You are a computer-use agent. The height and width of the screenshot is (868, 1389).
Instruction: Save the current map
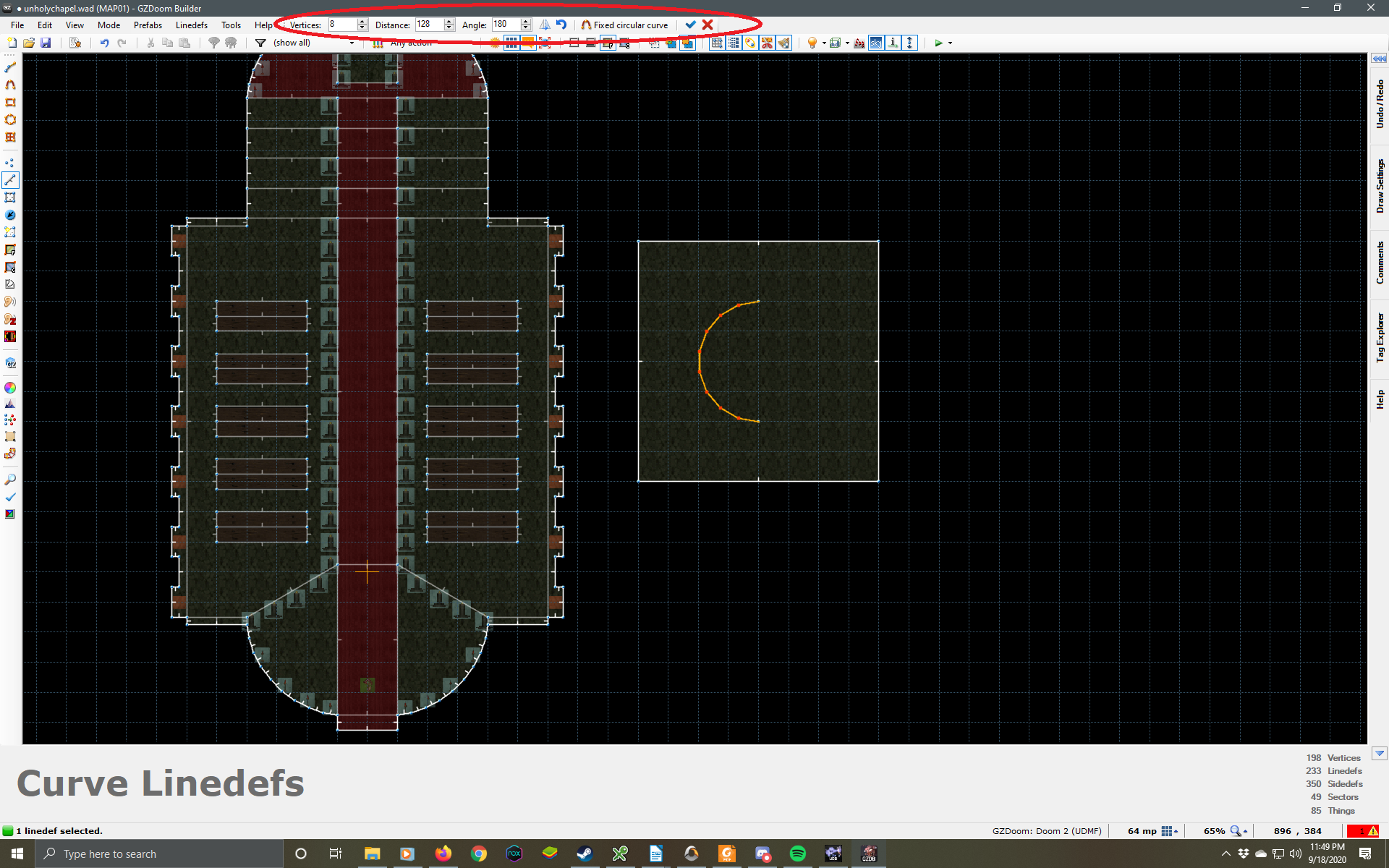coord(46,43)
